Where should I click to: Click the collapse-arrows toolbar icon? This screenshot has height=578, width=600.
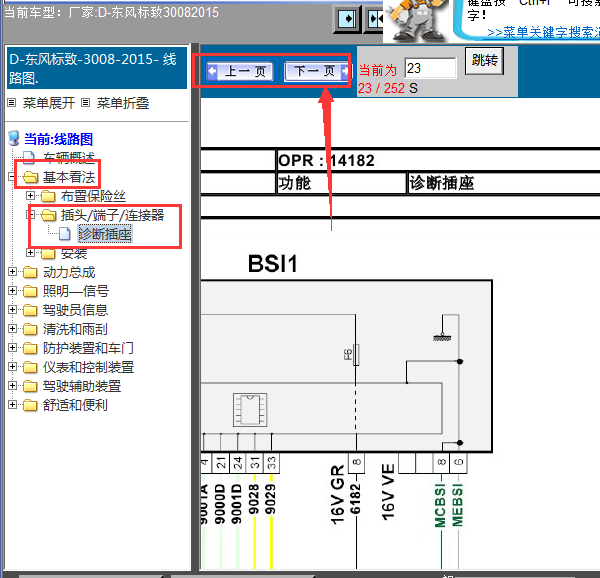click(x=374, y=19)
